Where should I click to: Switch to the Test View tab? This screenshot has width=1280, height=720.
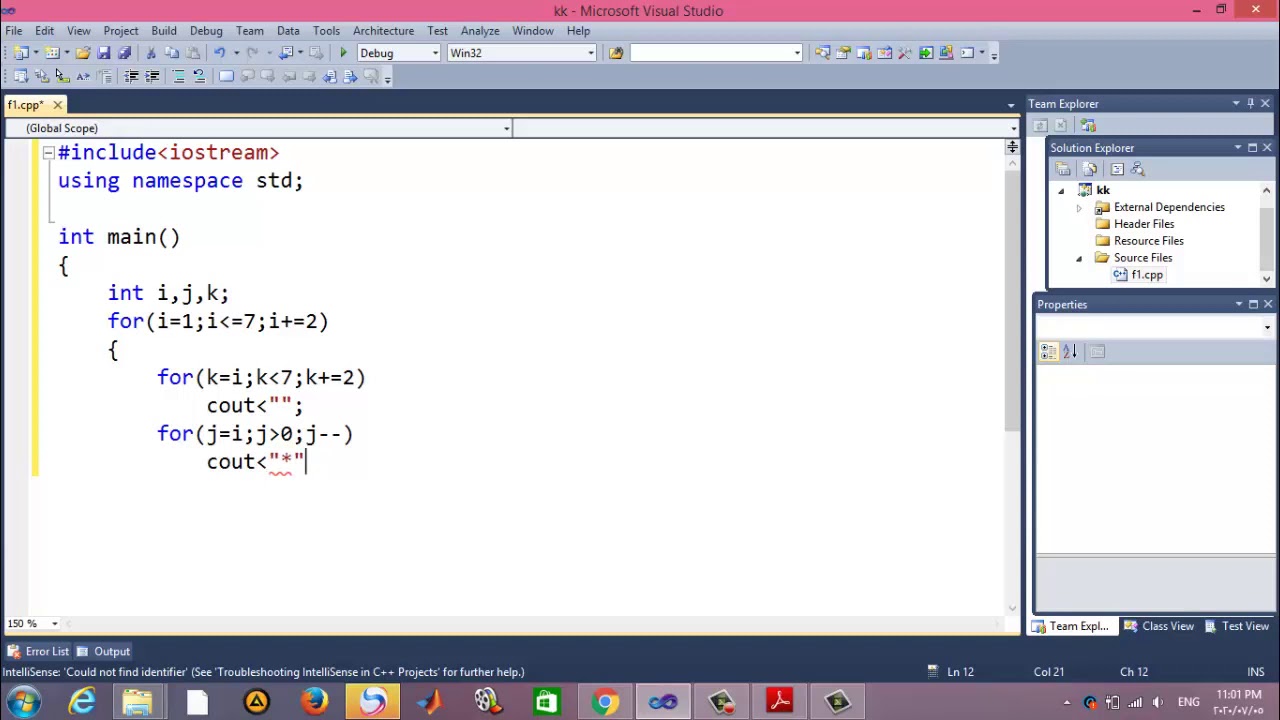[1237, 626]
